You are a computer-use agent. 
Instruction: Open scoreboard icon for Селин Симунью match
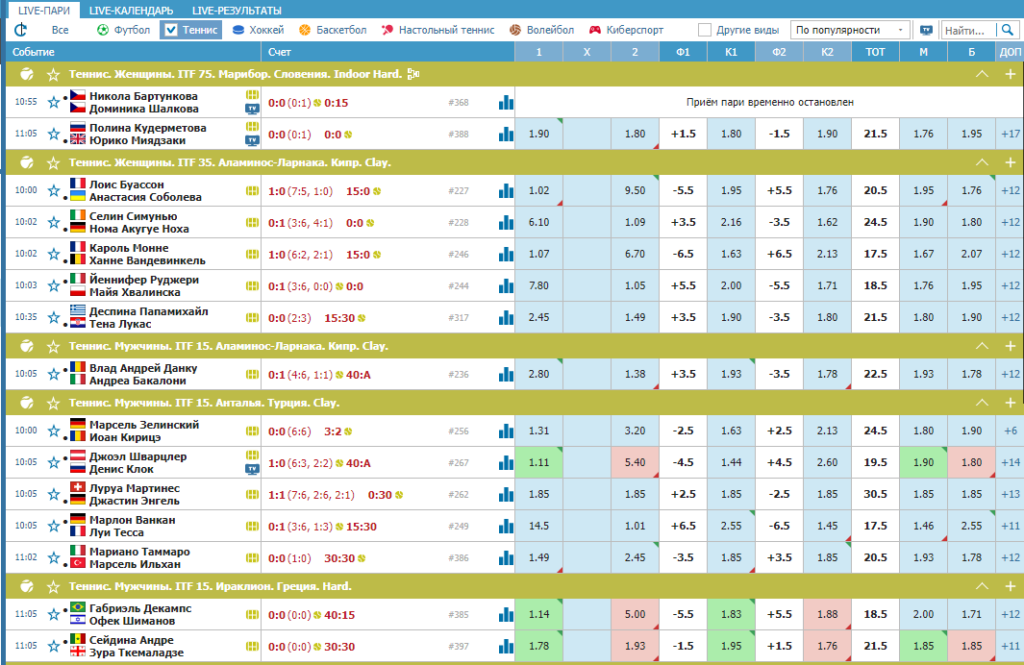tap(252, 223)
